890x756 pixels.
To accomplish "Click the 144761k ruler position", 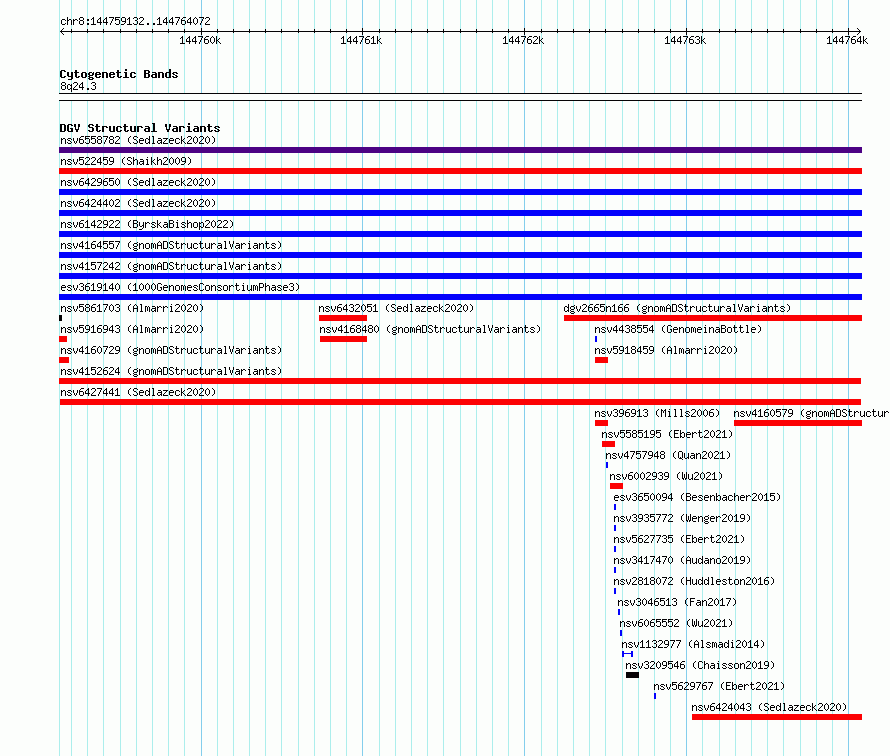I will click(x=362, y=40).
